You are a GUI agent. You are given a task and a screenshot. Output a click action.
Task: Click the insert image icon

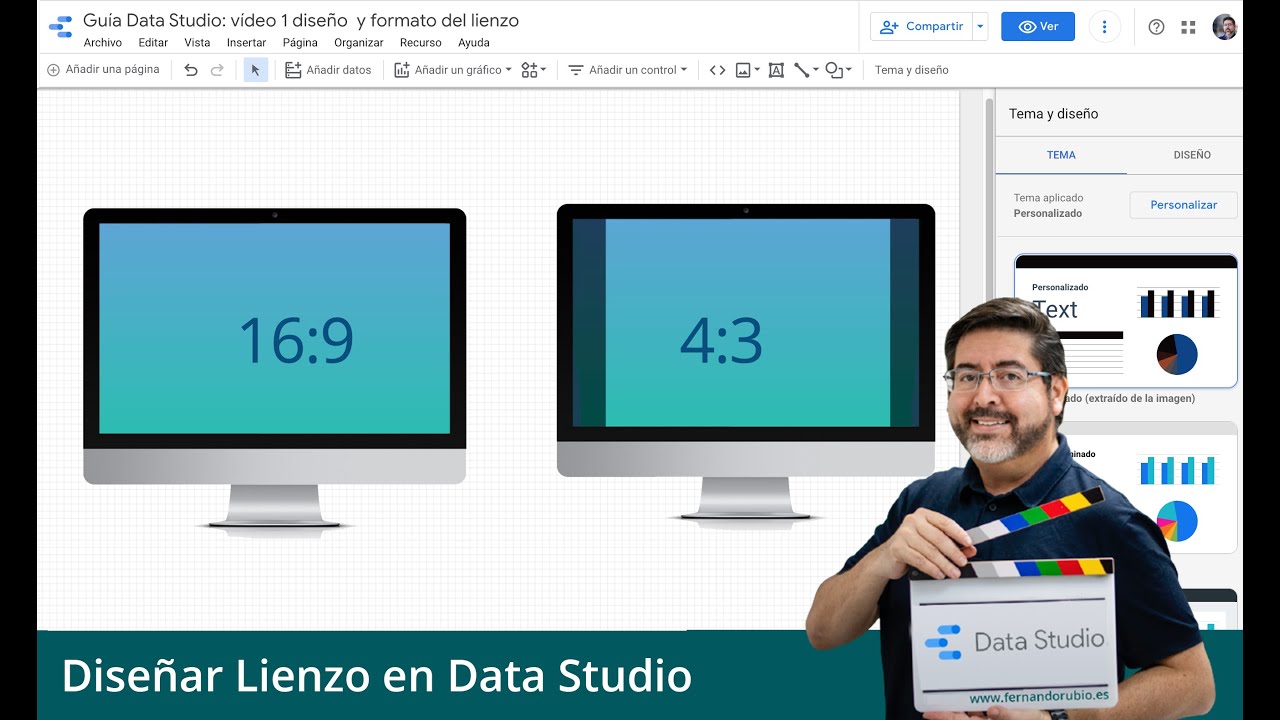[743, 70]
